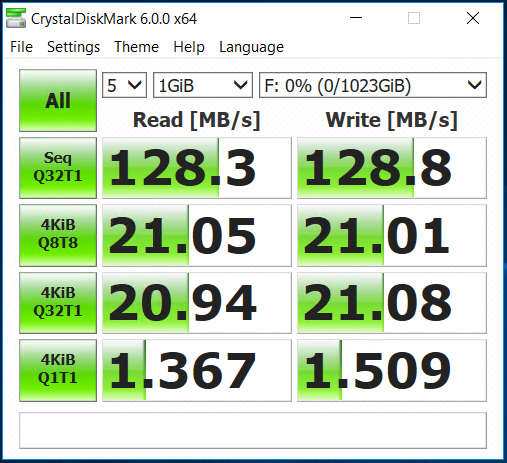Viewport: 507px width, 463px height.
Task: Click the 4KiB Q8T8 write result 21.01
Action: click(x=392, y=235)
